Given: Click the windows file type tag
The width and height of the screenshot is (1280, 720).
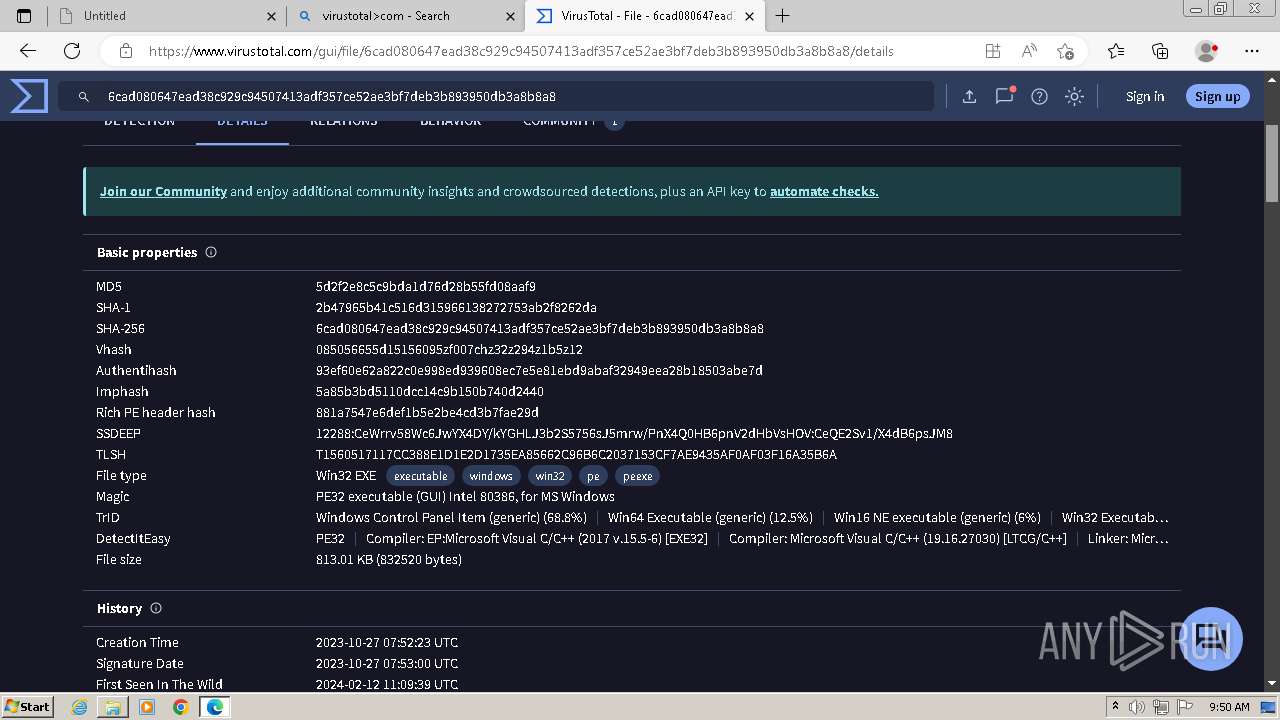Looking at the screenshot, I should (x=491, y=476).
